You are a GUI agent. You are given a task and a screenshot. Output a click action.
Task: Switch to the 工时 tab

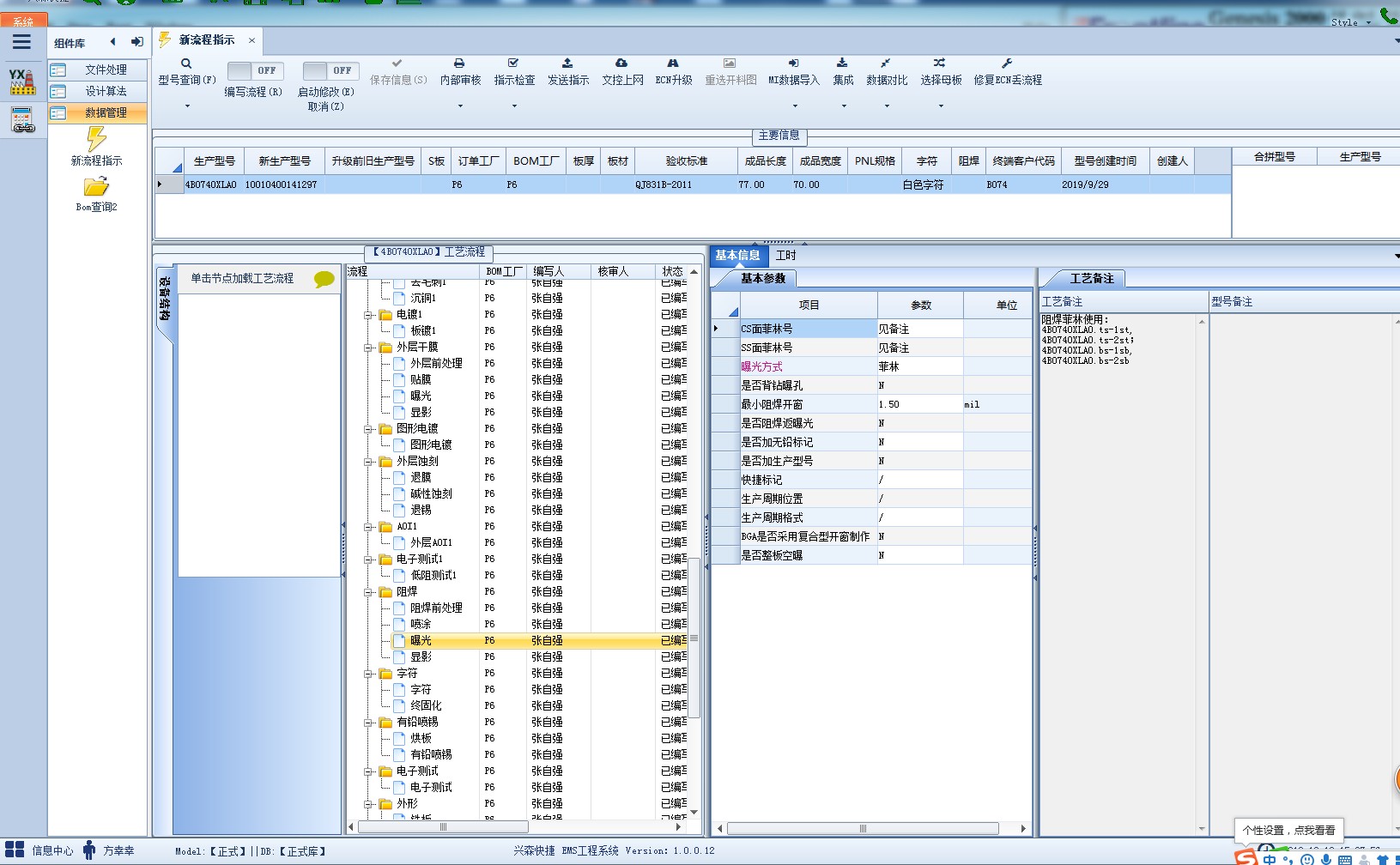[x=785, y=255]
